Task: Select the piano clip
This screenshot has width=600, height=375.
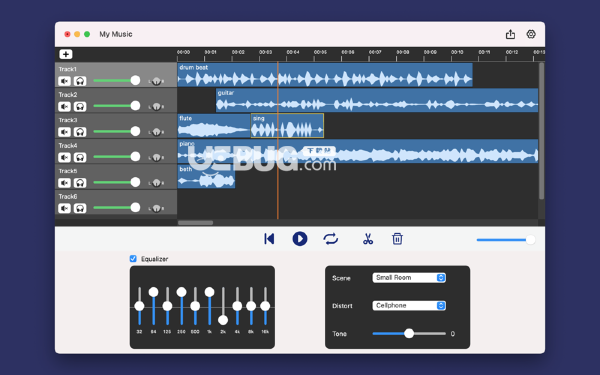Action: [358, 151]
